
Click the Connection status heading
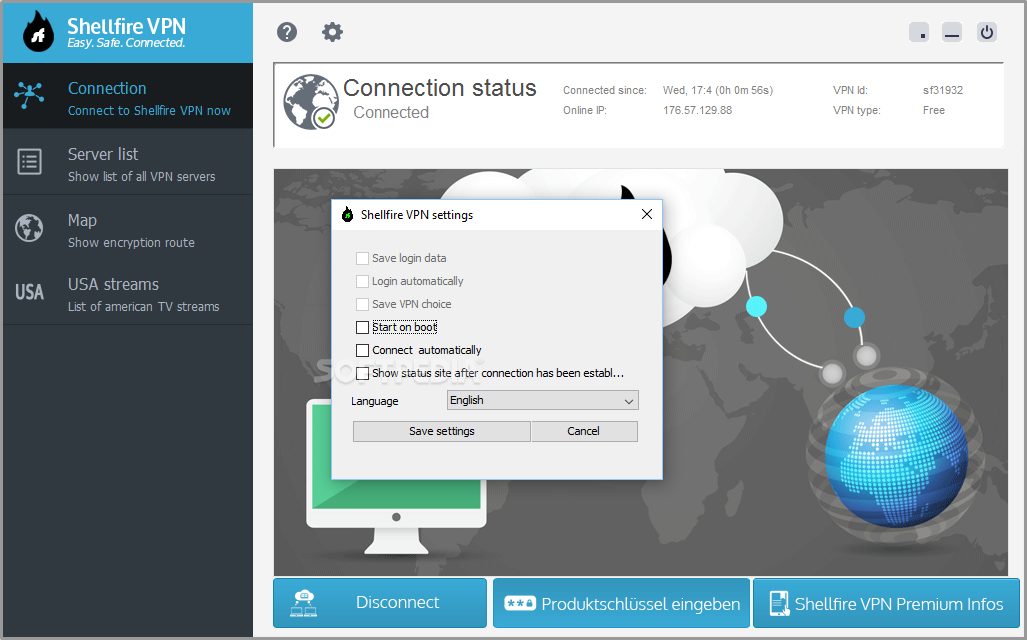pyautogui.click(x=439, y=88)
